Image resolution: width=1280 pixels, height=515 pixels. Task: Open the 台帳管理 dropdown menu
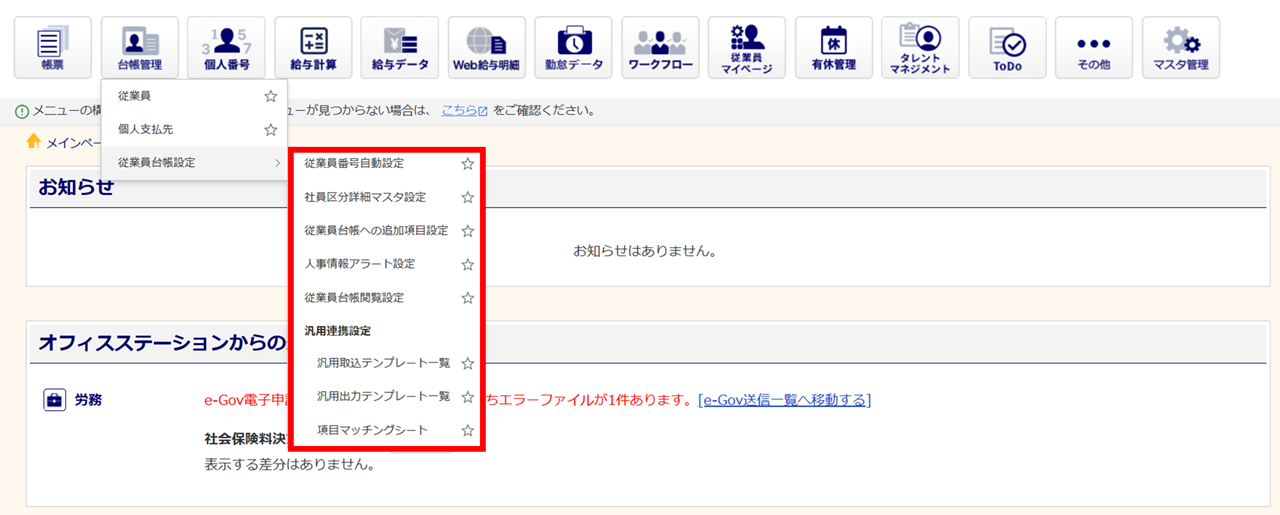pos(139,48)
